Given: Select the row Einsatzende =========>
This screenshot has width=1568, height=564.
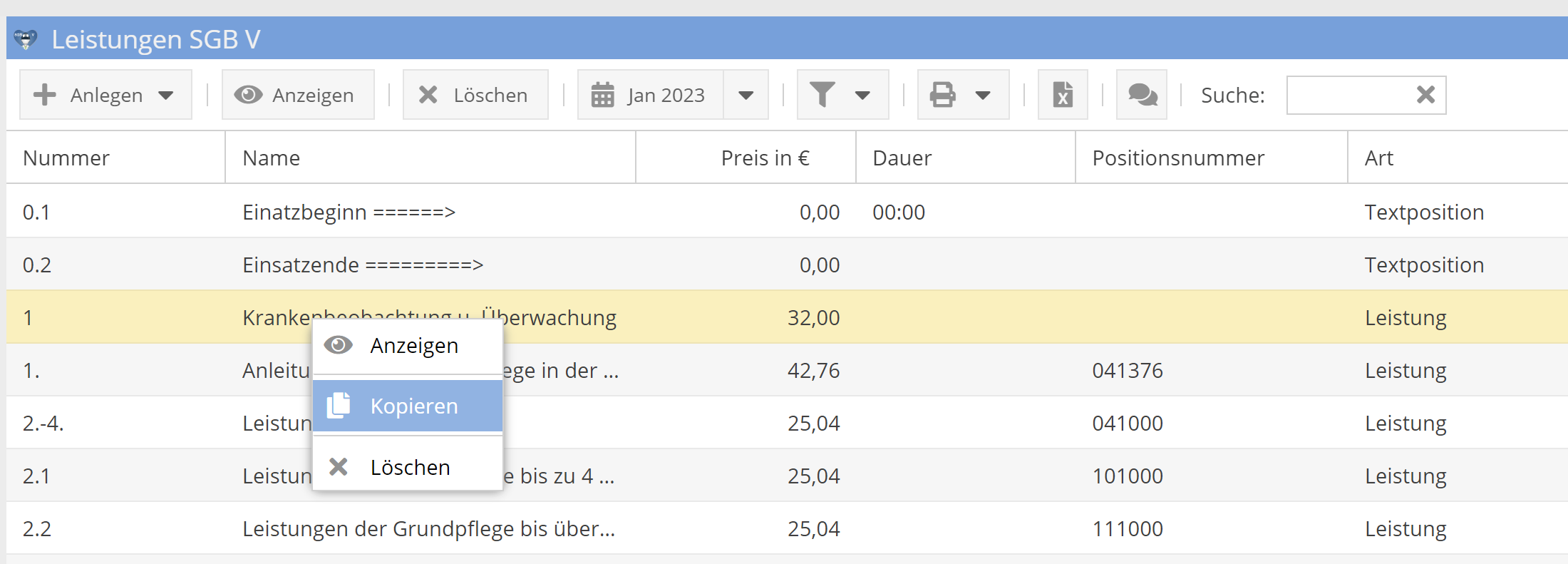Looking at the screenshot, I should 787,265.
